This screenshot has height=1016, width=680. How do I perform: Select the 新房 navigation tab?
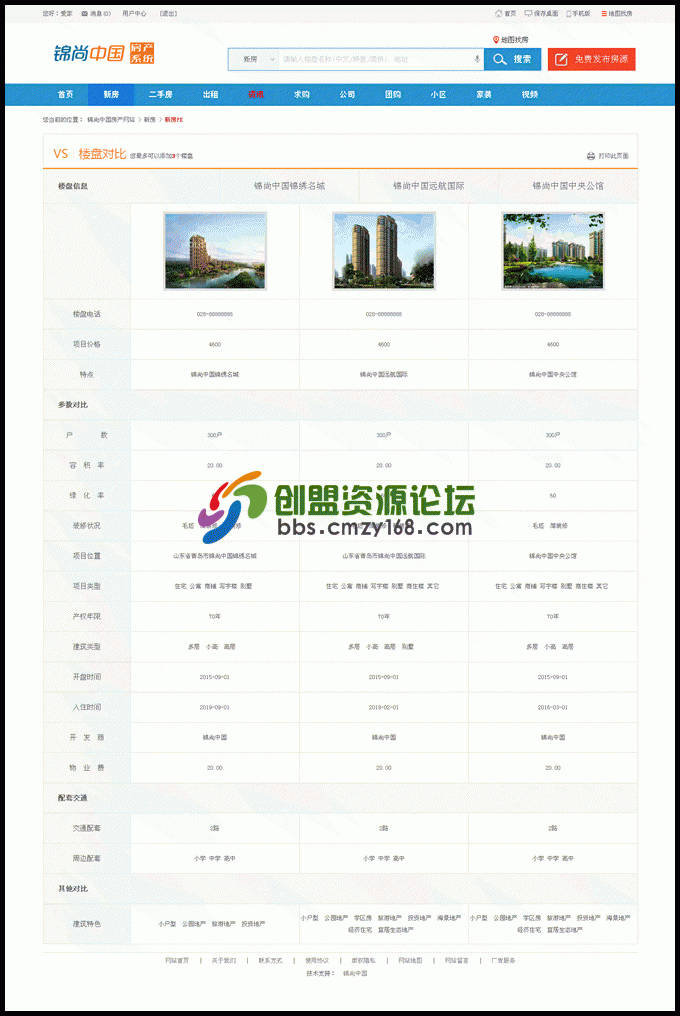[111, 95]
